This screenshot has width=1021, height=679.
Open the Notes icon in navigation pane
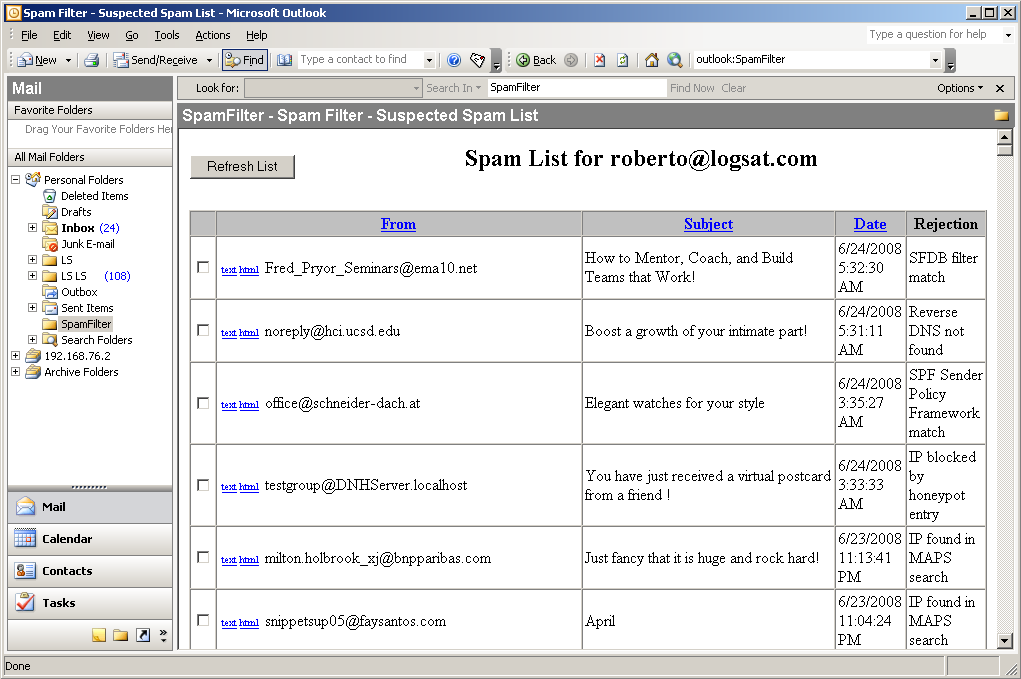(98, 635)
